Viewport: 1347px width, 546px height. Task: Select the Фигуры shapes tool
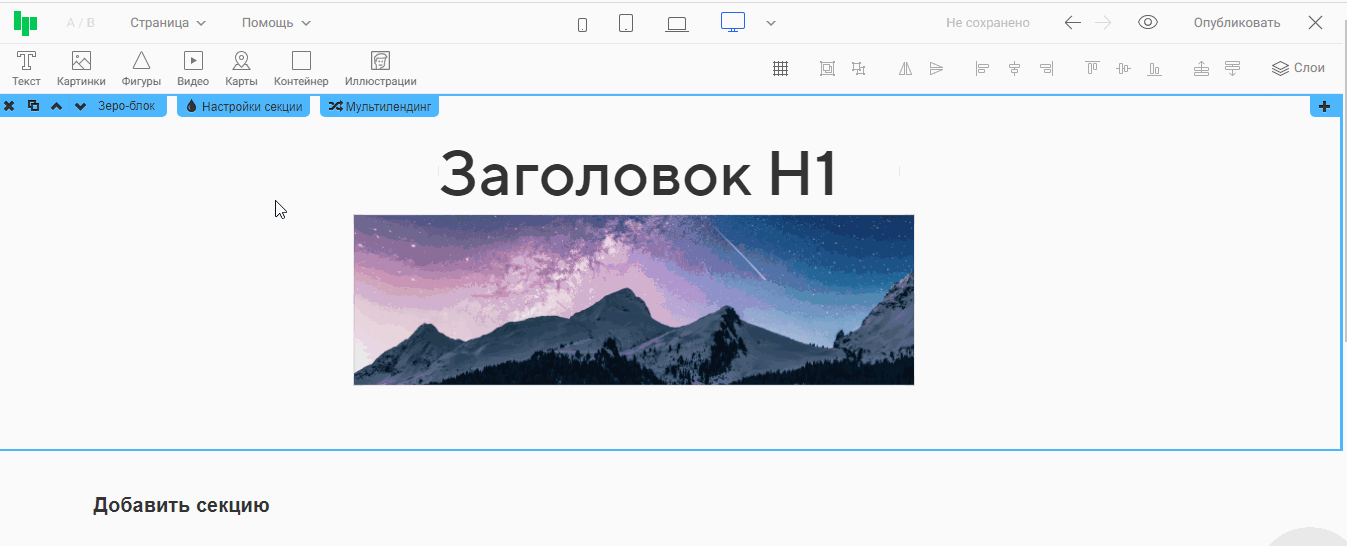[141, 68]
